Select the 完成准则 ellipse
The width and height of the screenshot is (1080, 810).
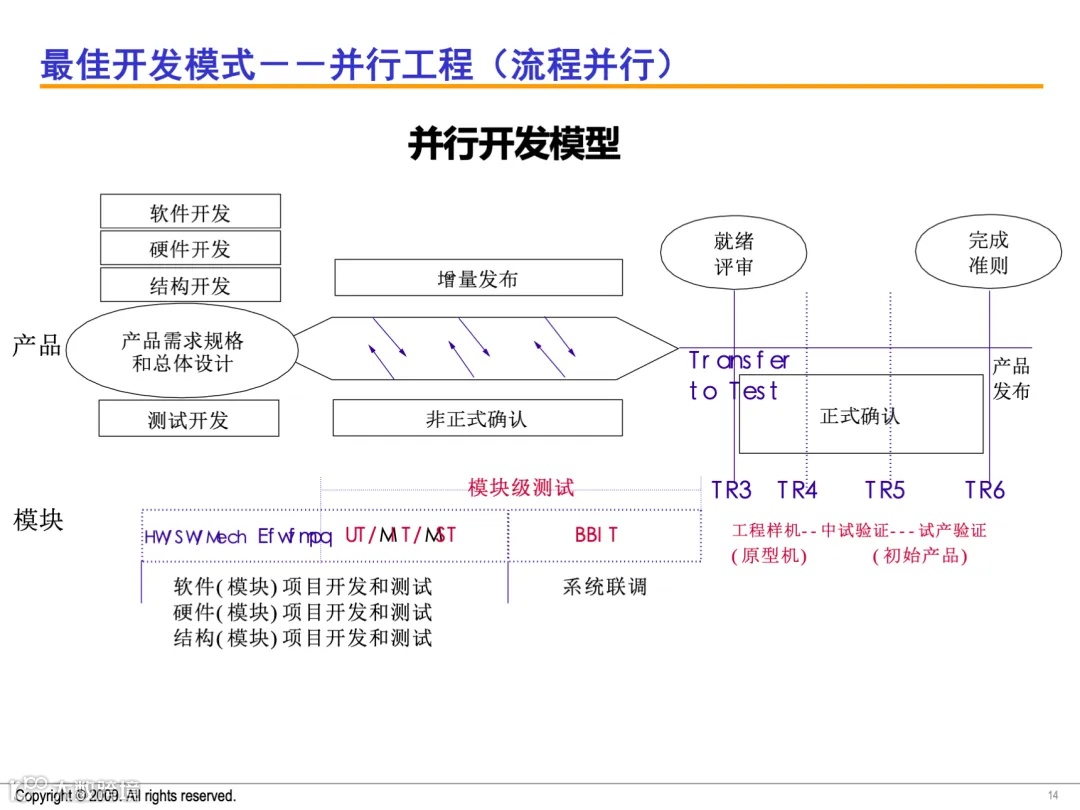[988, 251]
